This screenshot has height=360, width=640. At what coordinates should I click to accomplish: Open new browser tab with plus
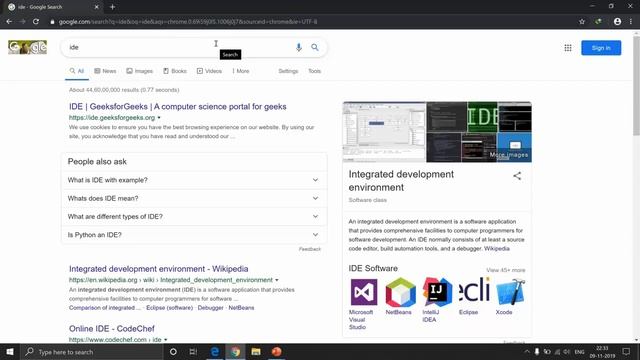(112, 7)
